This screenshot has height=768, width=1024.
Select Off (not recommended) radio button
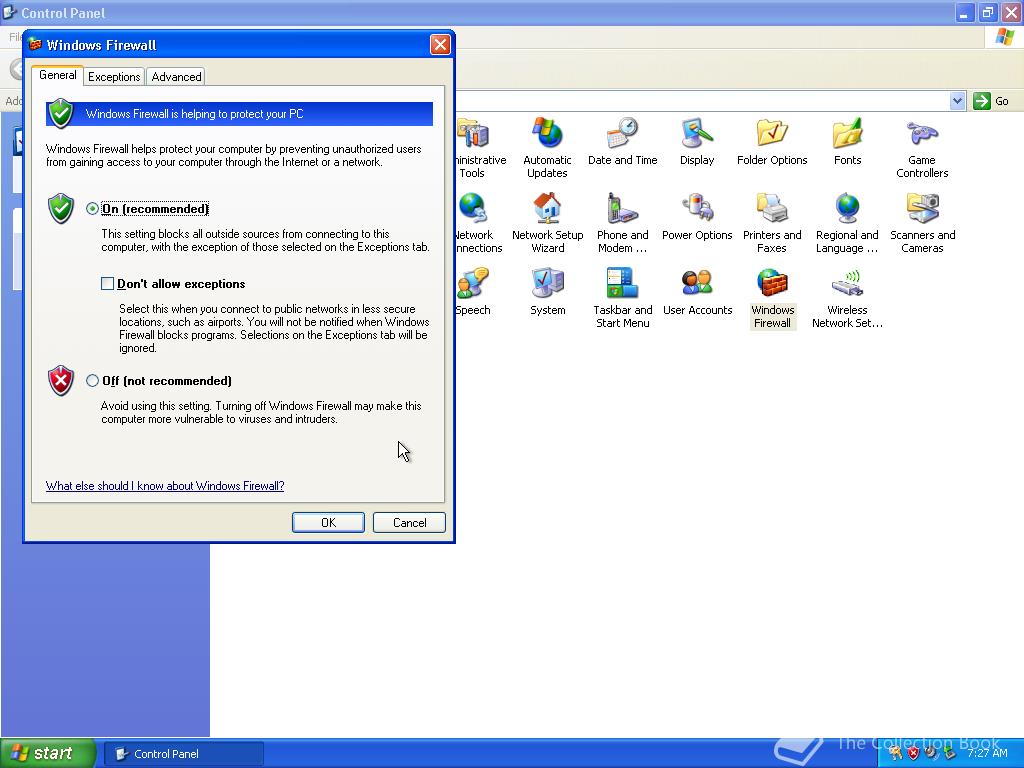pos(92,381)
